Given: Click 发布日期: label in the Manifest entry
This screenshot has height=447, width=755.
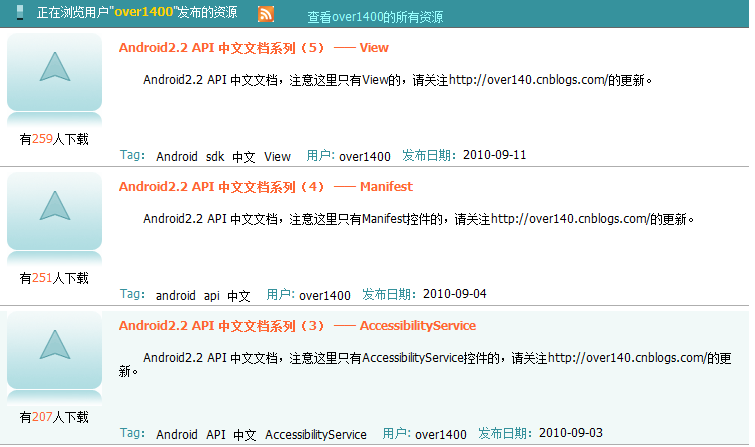Looking at the screenshot, I should click(x=389, y=294).
